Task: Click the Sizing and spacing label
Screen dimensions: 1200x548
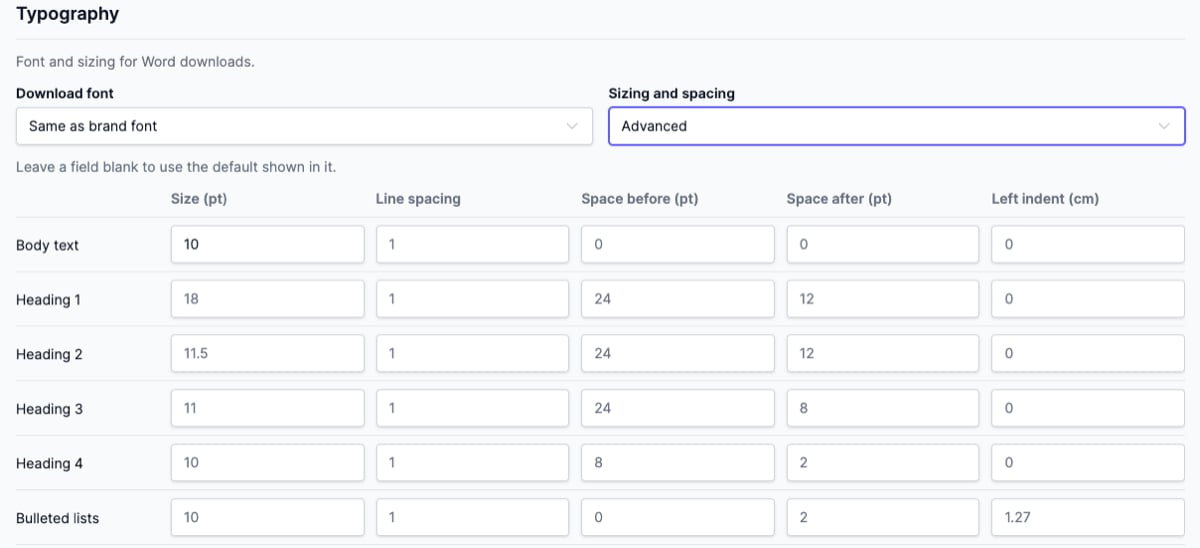Action: tap(672, 93)
